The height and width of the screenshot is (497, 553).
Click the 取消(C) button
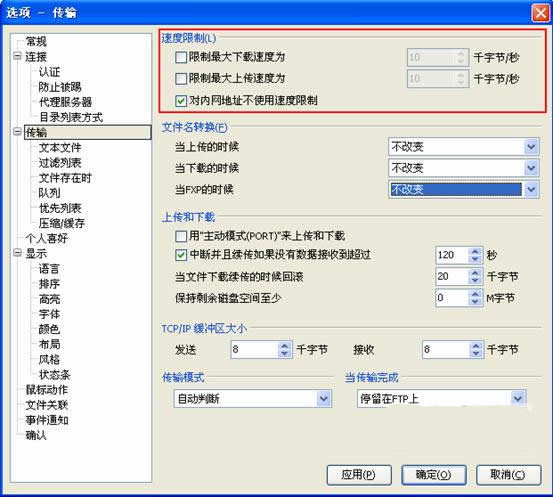pos(509,475)
